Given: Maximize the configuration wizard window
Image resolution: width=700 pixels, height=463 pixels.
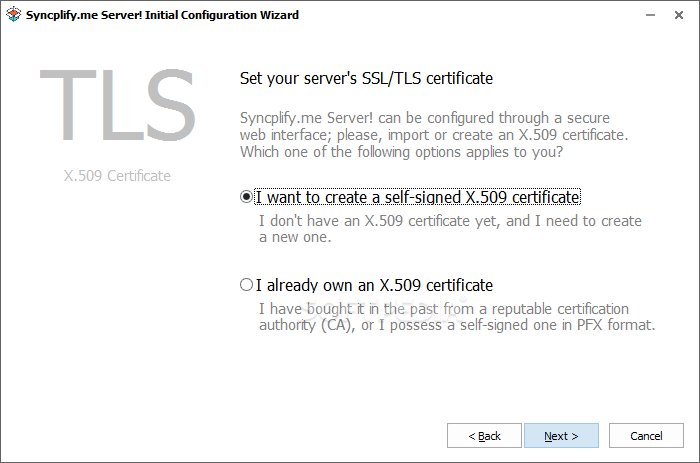Looking at the screenshot, I should tap(629, 15).
